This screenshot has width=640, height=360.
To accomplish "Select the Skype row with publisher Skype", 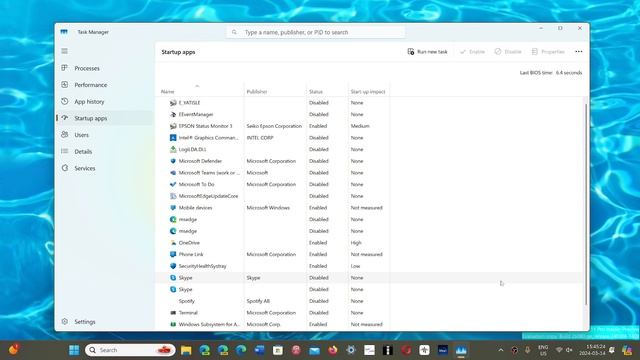I will (369, 278).
